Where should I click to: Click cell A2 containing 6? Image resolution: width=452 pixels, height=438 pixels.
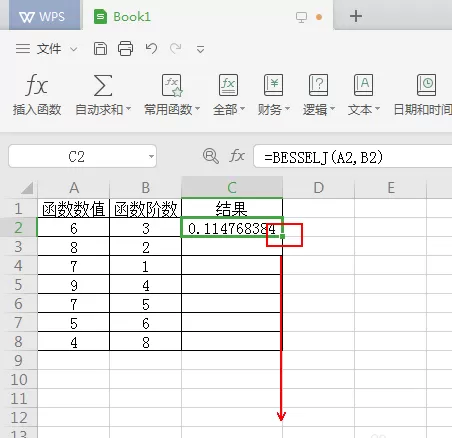point(74,228)
